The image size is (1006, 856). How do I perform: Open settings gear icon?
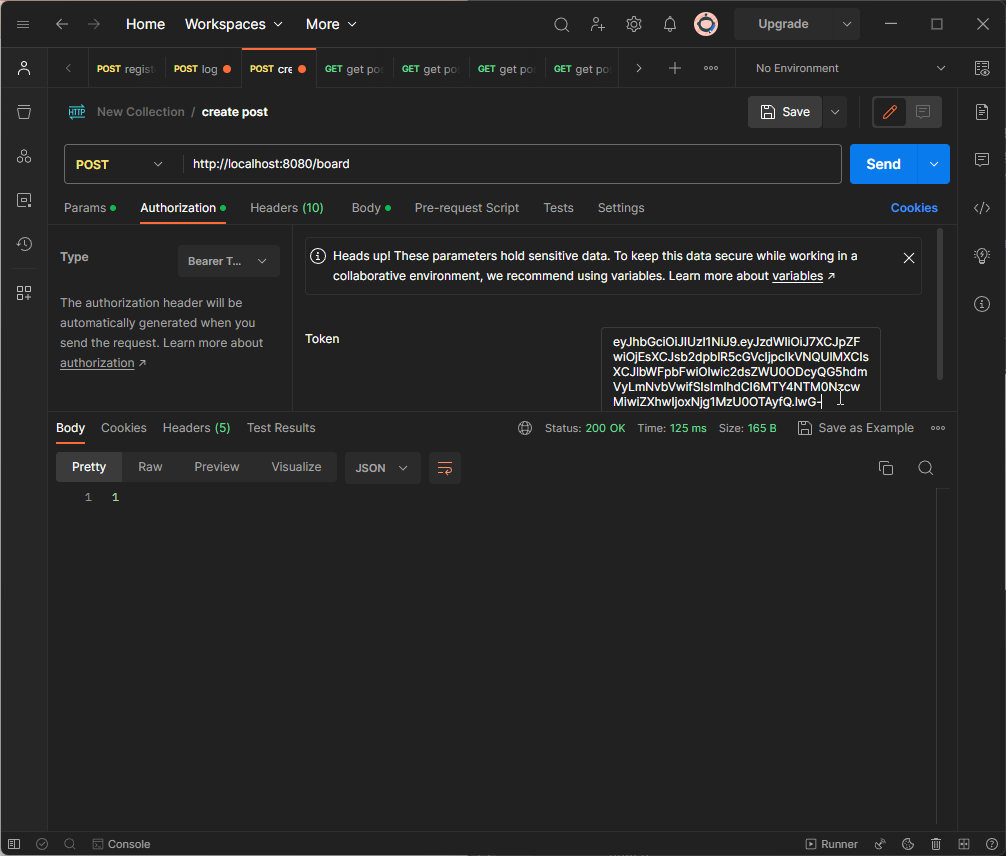pos(634,24)
